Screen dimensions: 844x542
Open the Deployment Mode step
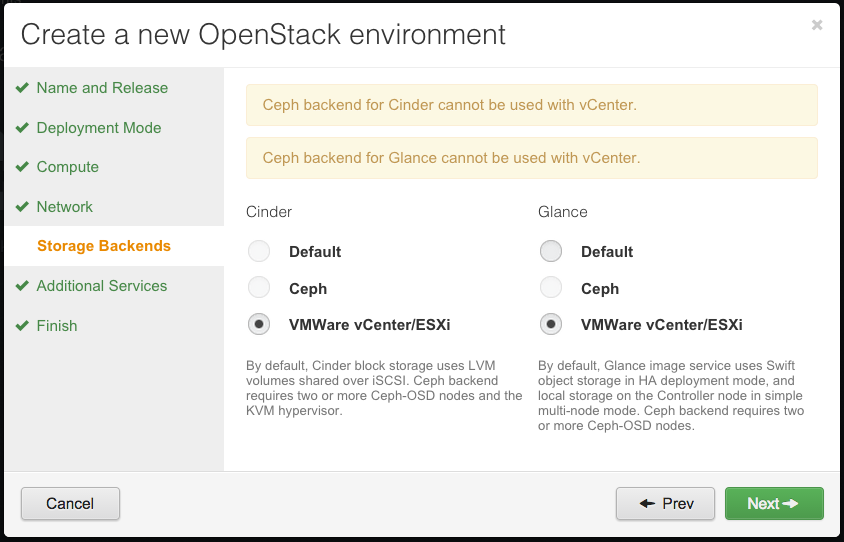99,128
